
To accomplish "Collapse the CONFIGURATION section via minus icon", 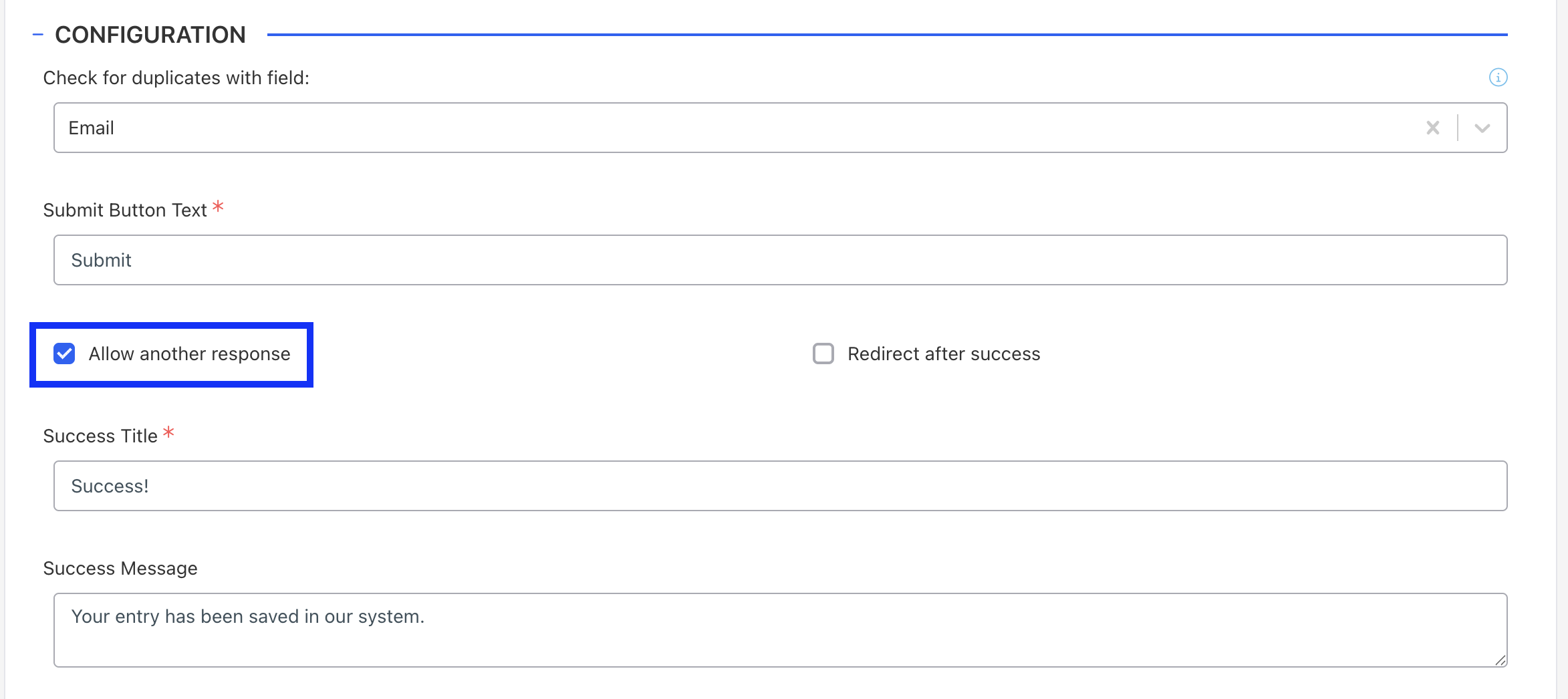I will pos(38,35).
